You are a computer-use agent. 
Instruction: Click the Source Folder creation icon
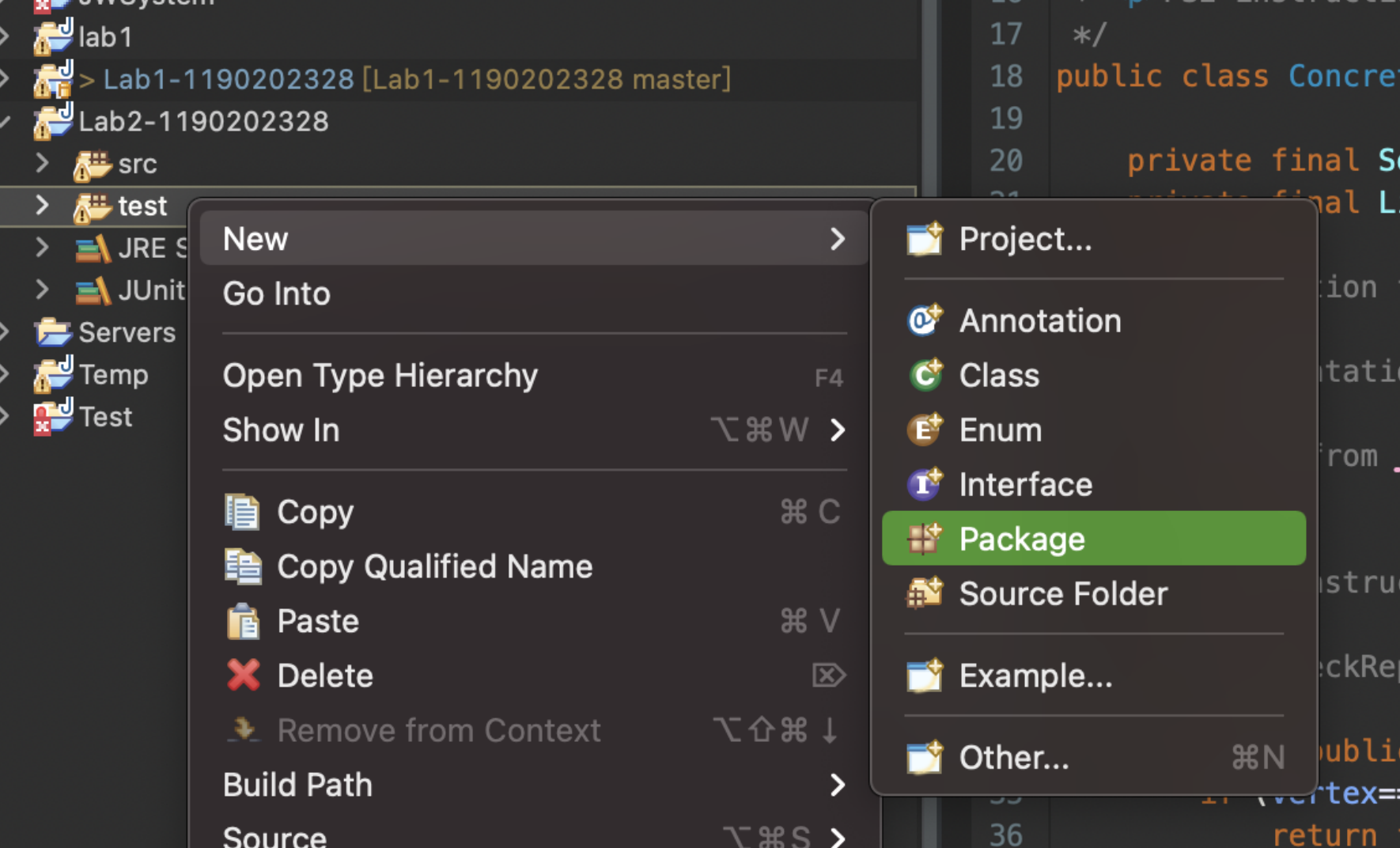click(924, 593)
